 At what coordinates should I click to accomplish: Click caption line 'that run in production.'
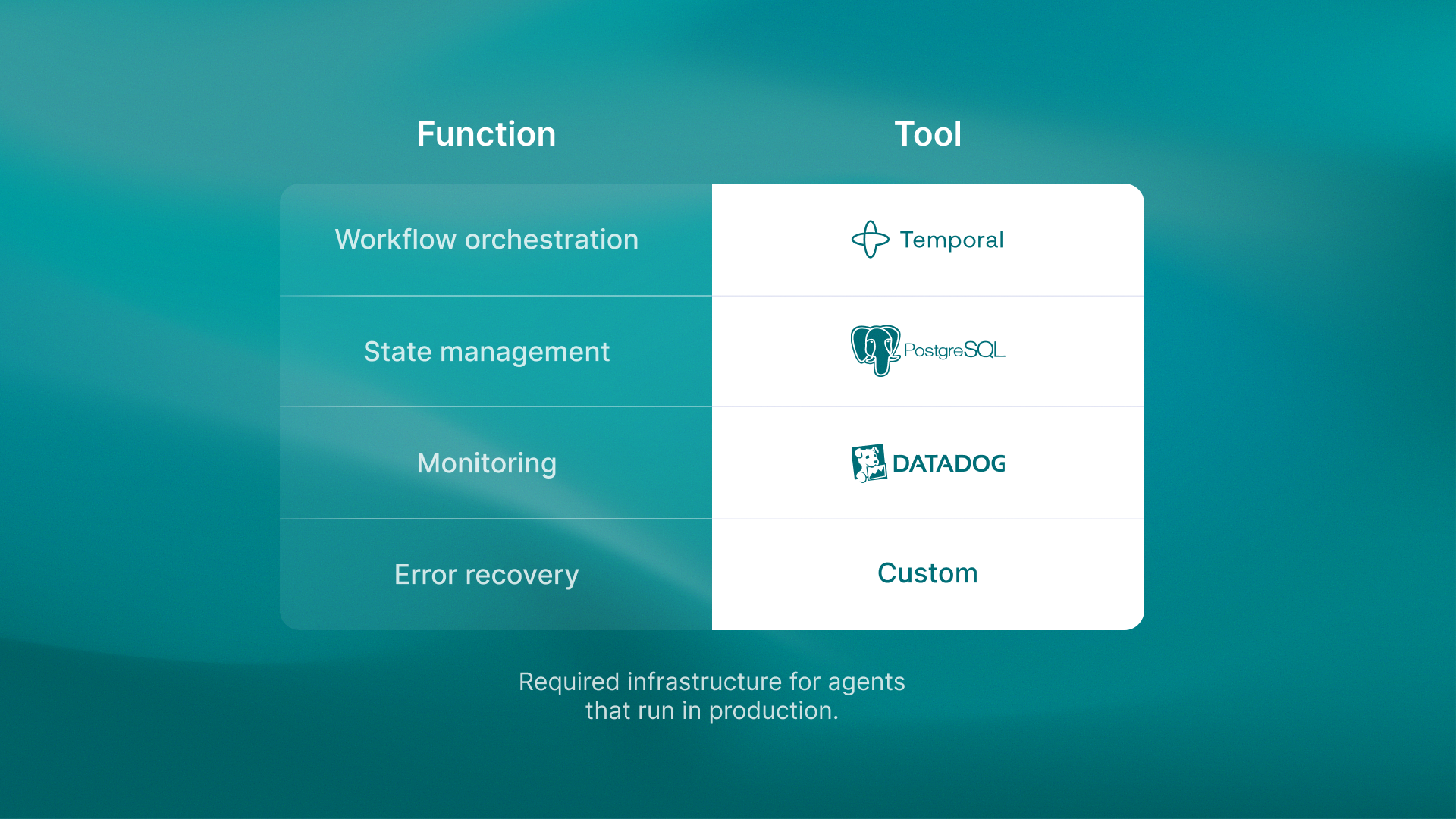click(x=711, y=711)
